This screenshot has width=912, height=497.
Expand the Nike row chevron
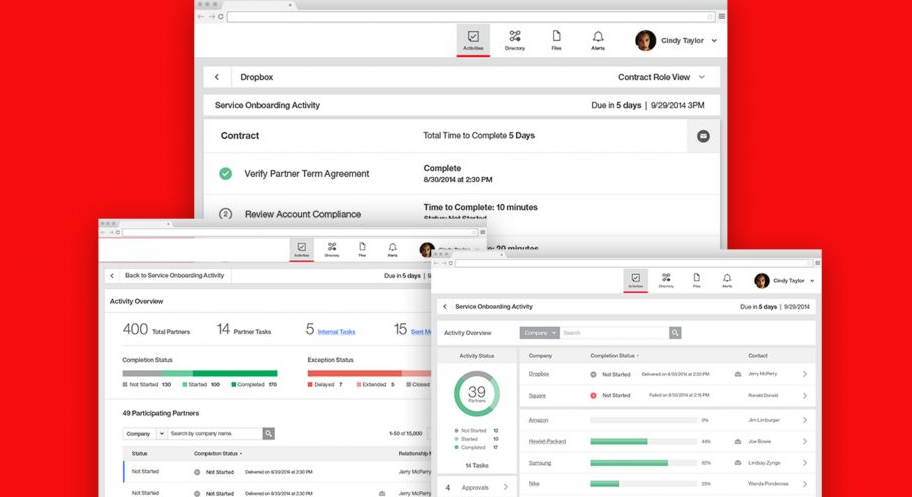(805, 484)
